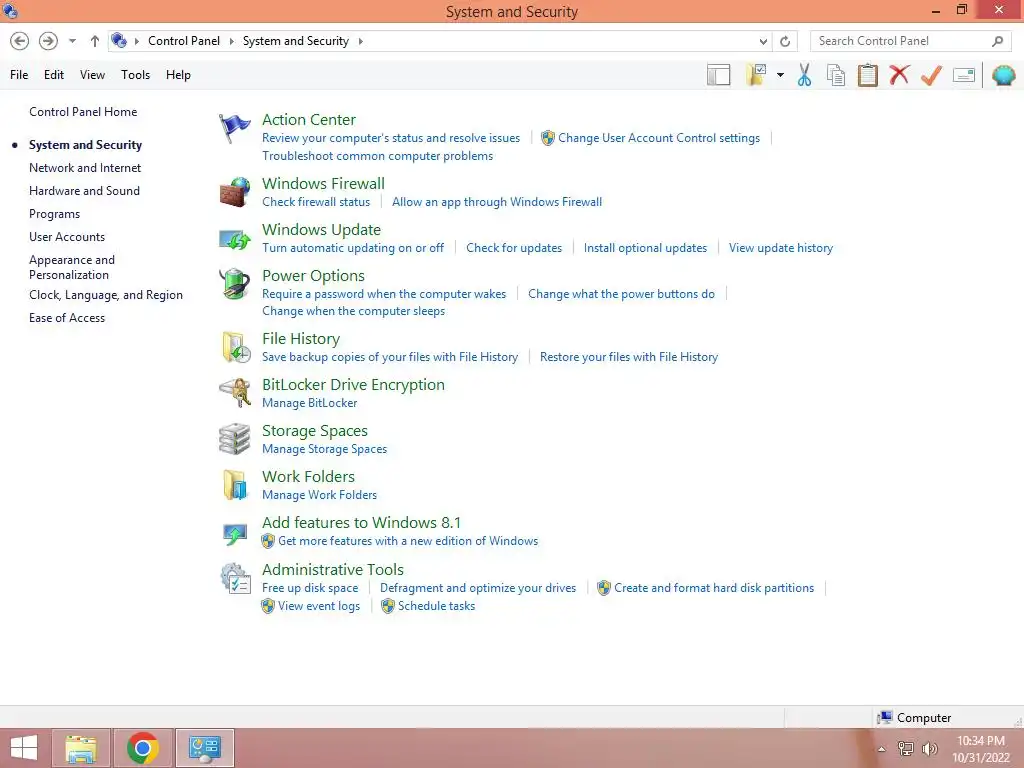The height and width of the screenshot is (768, 1024).
Task: Open Clock, Language, and Region
Action: 106,295
